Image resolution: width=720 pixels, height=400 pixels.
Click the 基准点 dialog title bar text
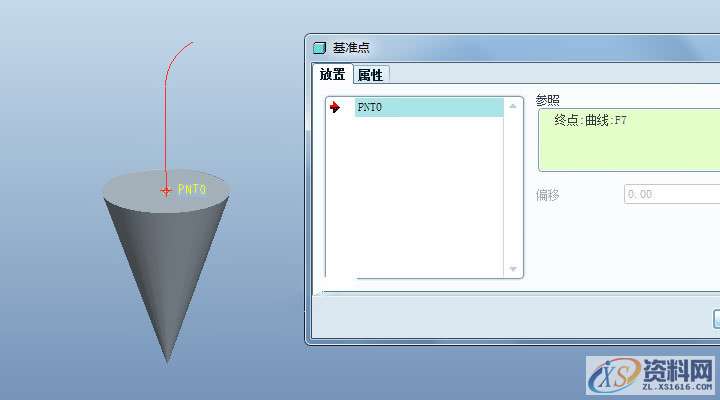click(352, 48)
